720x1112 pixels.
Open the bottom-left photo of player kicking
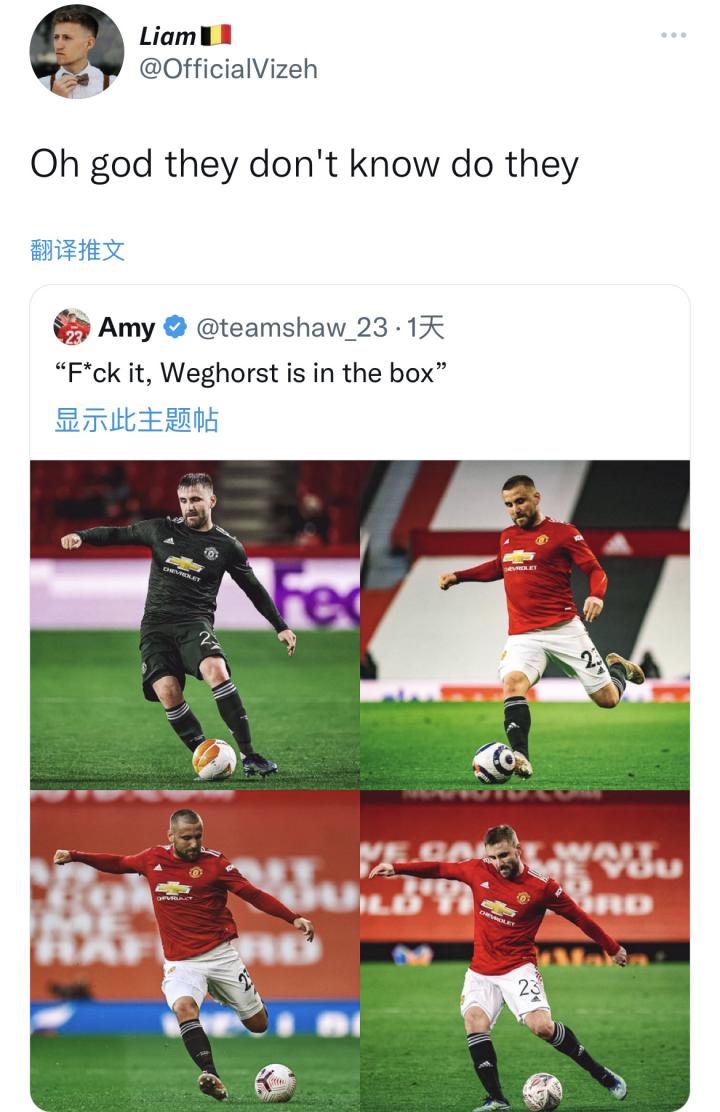(194, 951)
